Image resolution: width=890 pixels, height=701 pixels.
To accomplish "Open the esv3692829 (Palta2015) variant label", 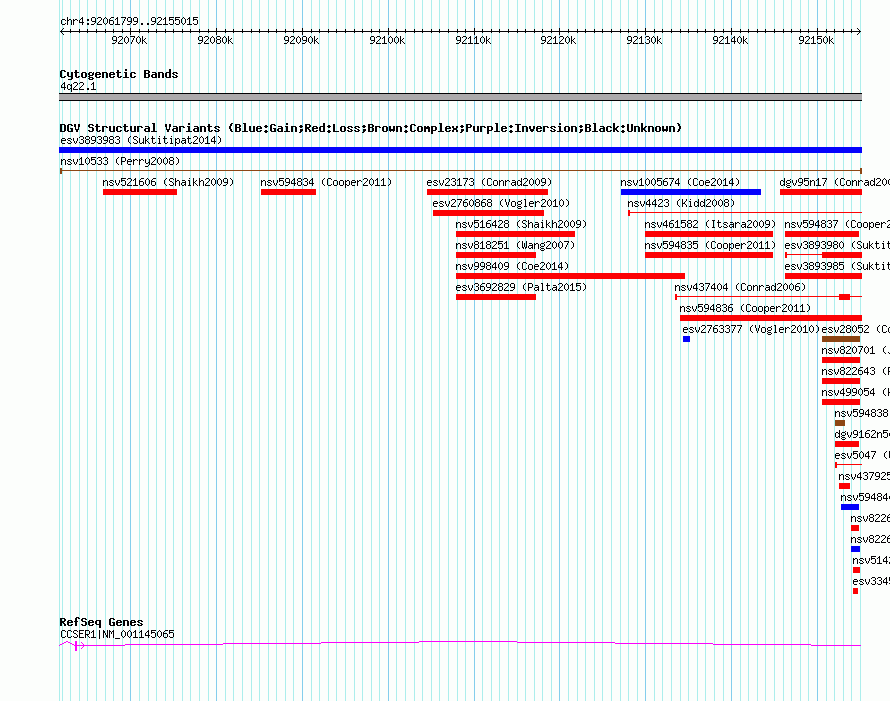I will 521,287.
